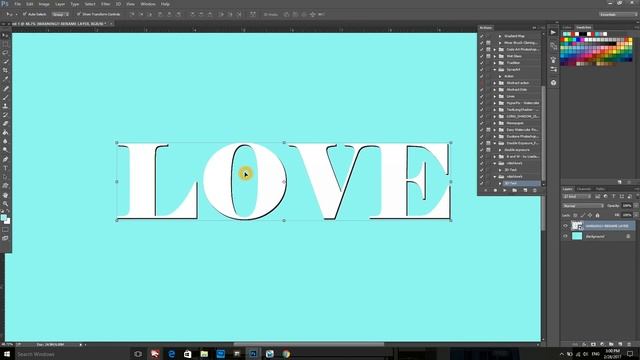The image size is (640, 360).
Task: Select the Move tool in the toolbox
Action: coord(5,36)
